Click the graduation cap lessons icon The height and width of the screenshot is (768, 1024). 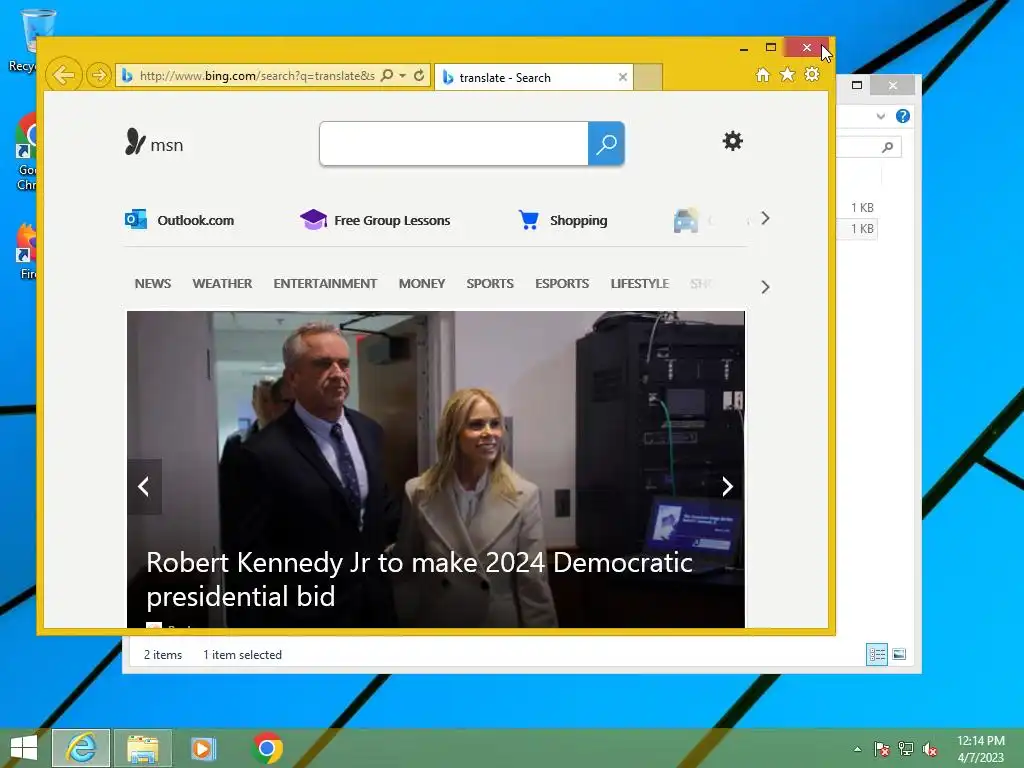[313, 219]
